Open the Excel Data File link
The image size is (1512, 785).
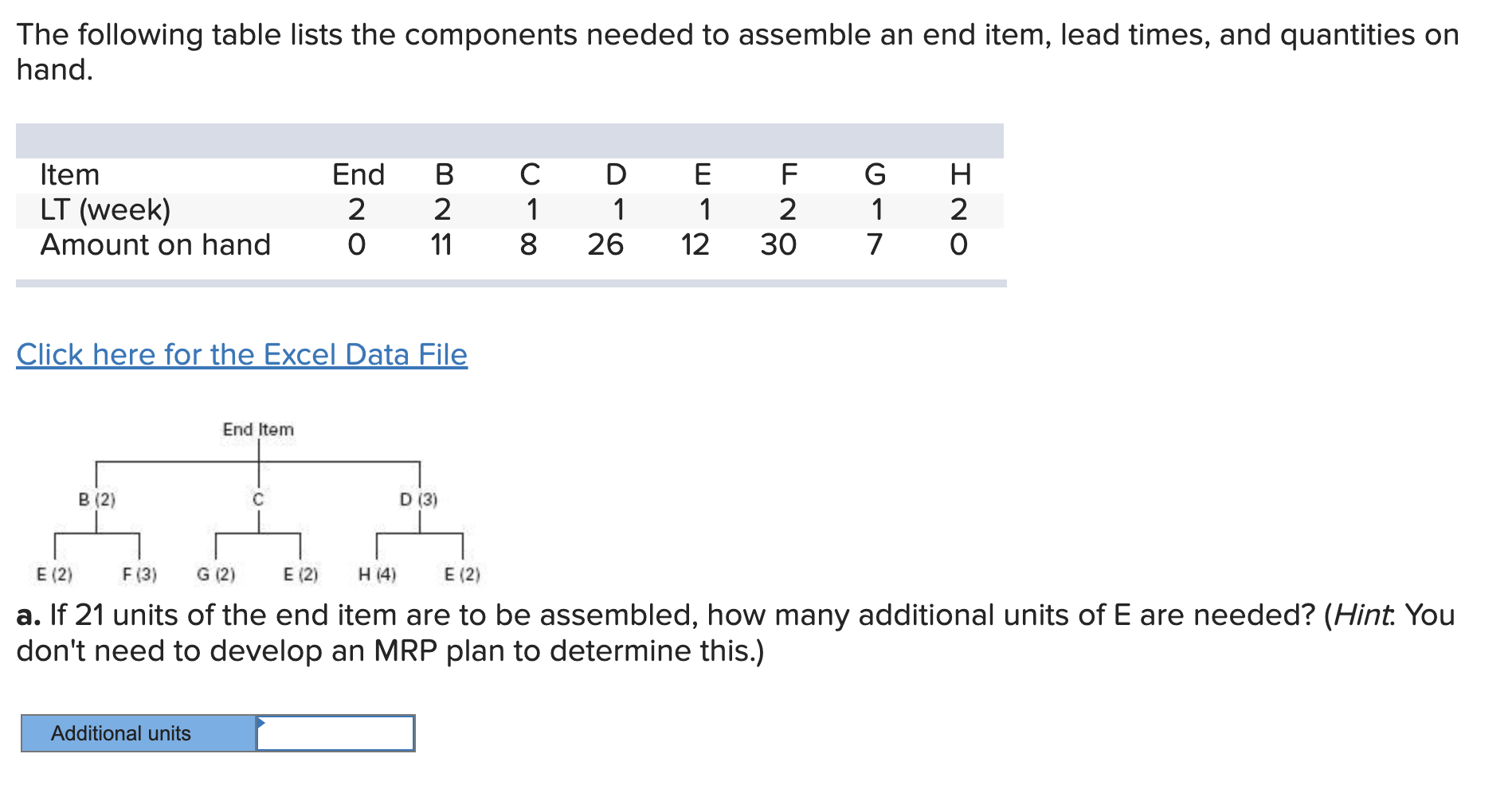(x=241, y=354)
